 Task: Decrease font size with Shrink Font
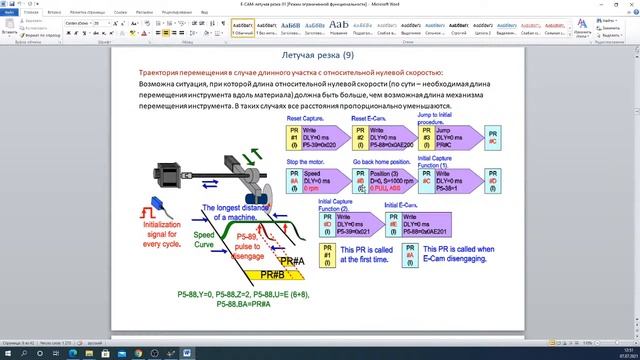pyautogui.click(x=123, y=24)
